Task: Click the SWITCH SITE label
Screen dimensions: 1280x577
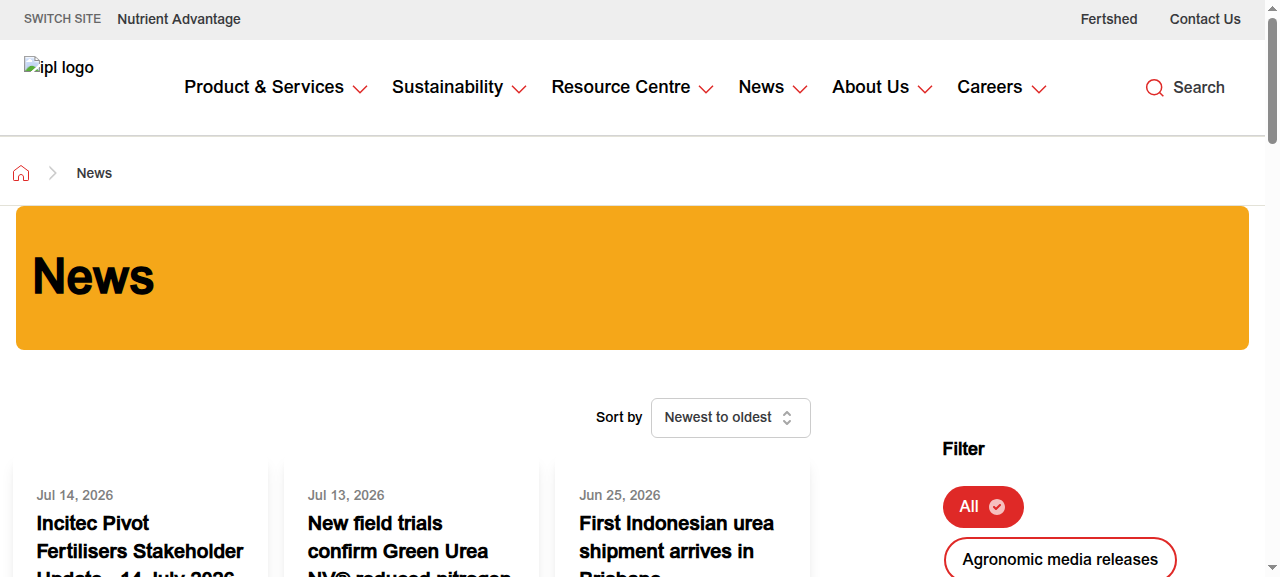Action: (x=63, y=19)
